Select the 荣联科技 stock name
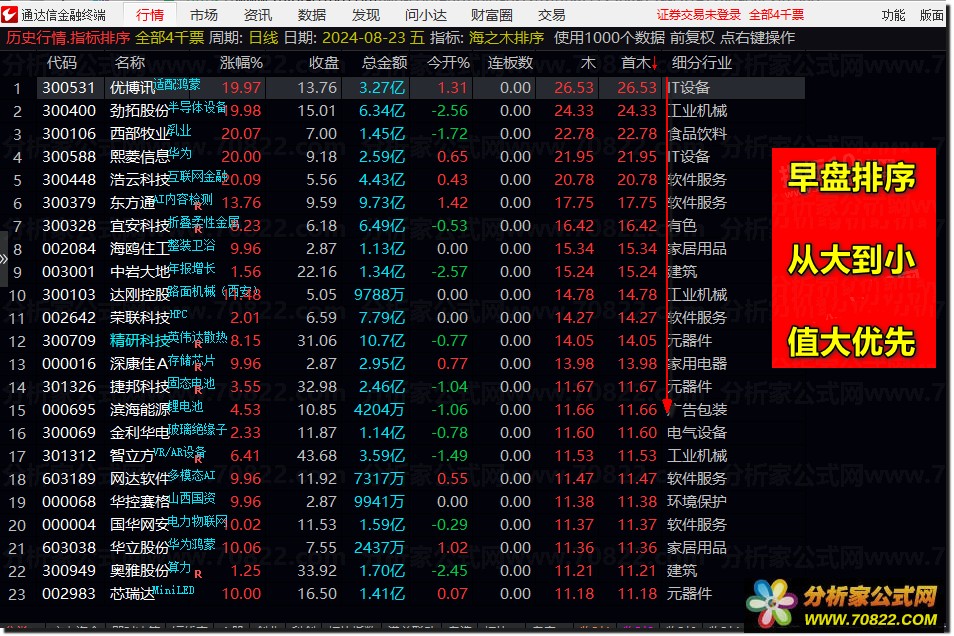954x636 pixels. pos(139,318)
